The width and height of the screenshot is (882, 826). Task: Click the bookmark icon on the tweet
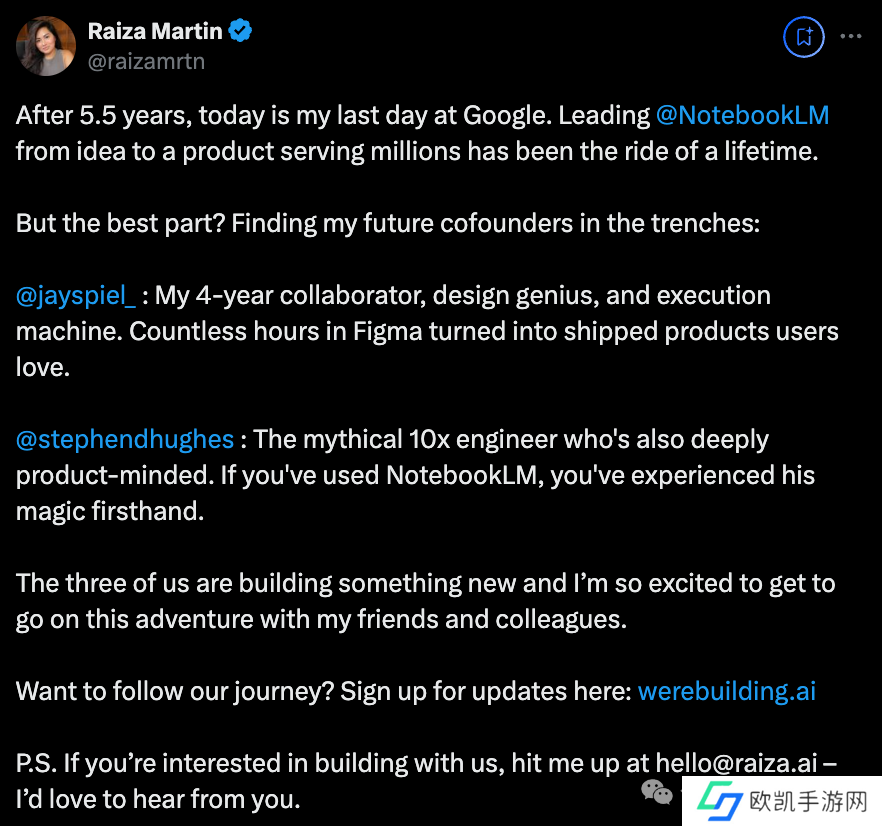point(803,38)
